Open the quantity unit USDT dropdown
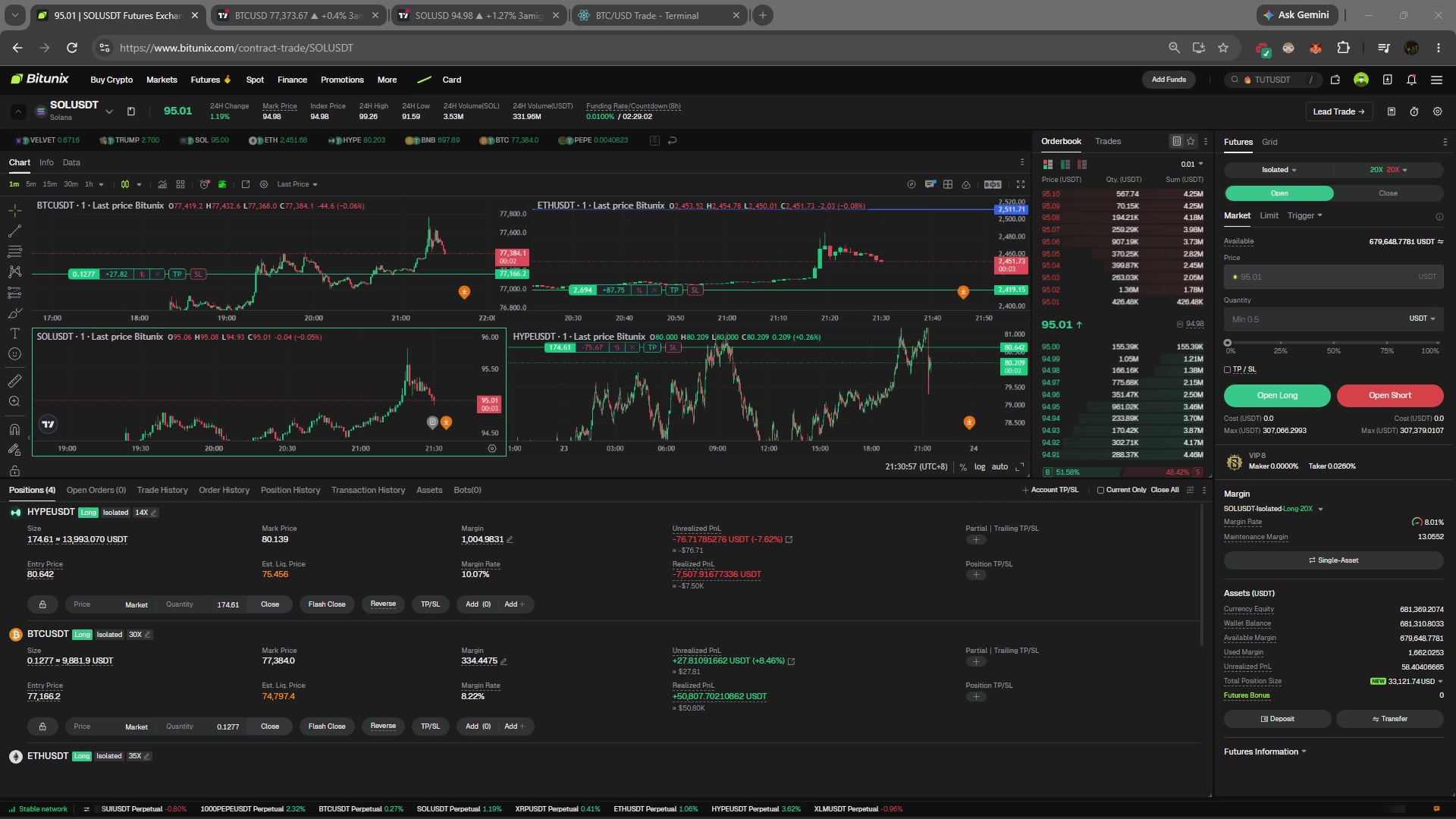 pos(1422,319)
